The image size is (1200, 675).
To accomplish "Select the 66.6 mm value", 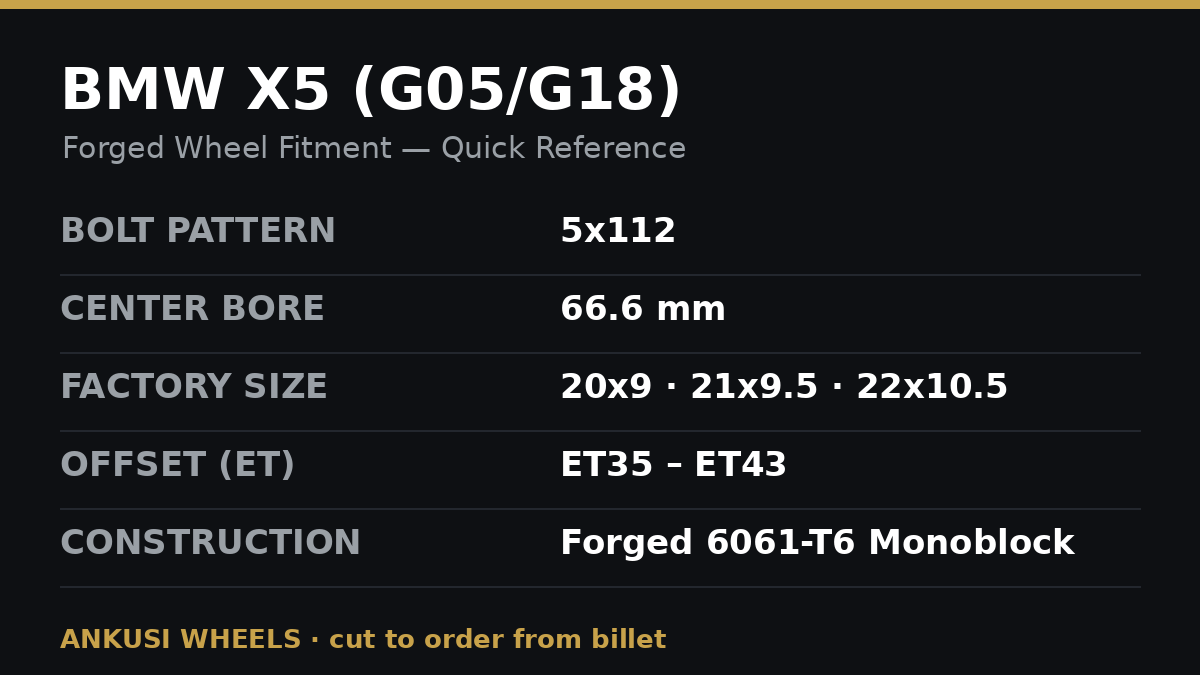I will click(x=643, y=310).
